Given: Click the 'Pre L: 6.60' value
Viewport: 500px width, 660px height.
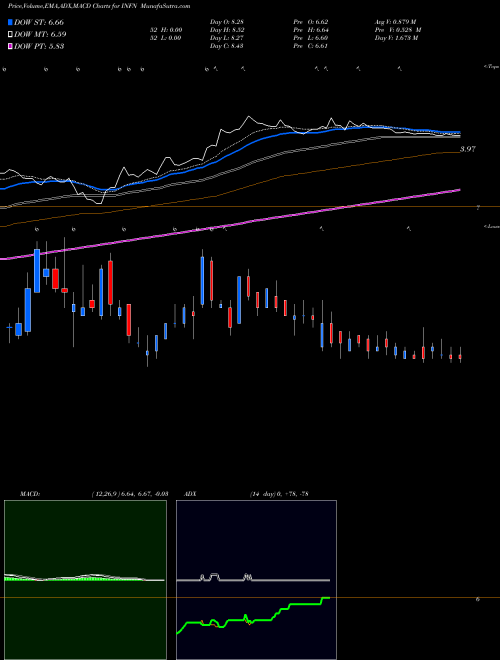Looking at the screenshot, I should pos(311,38).
